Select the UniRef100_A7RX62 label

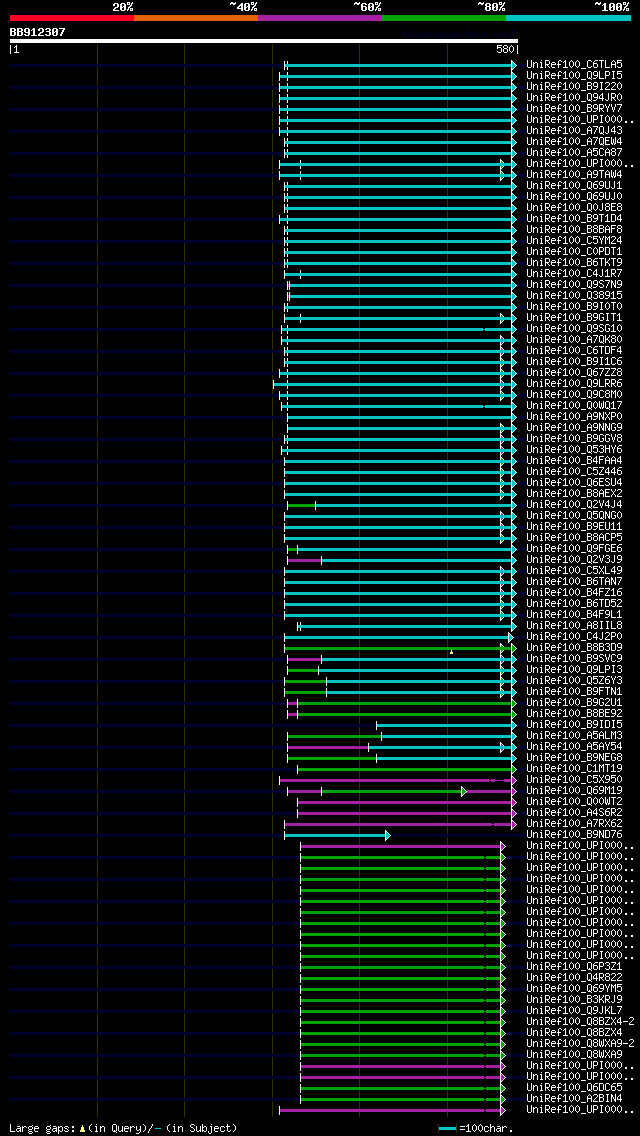[x=574, y=824]
